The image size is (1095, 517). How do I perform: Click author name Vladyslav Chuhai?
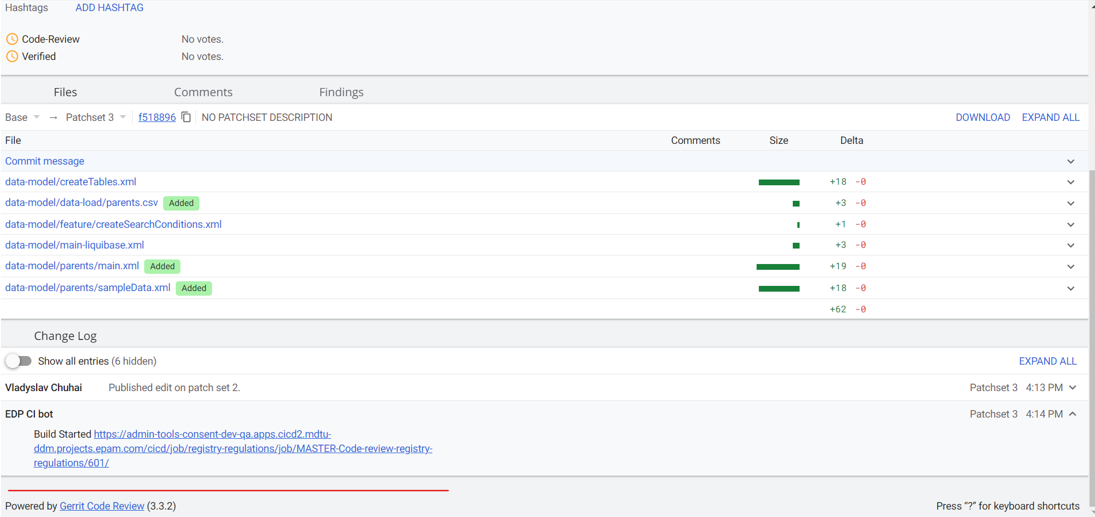43,387
